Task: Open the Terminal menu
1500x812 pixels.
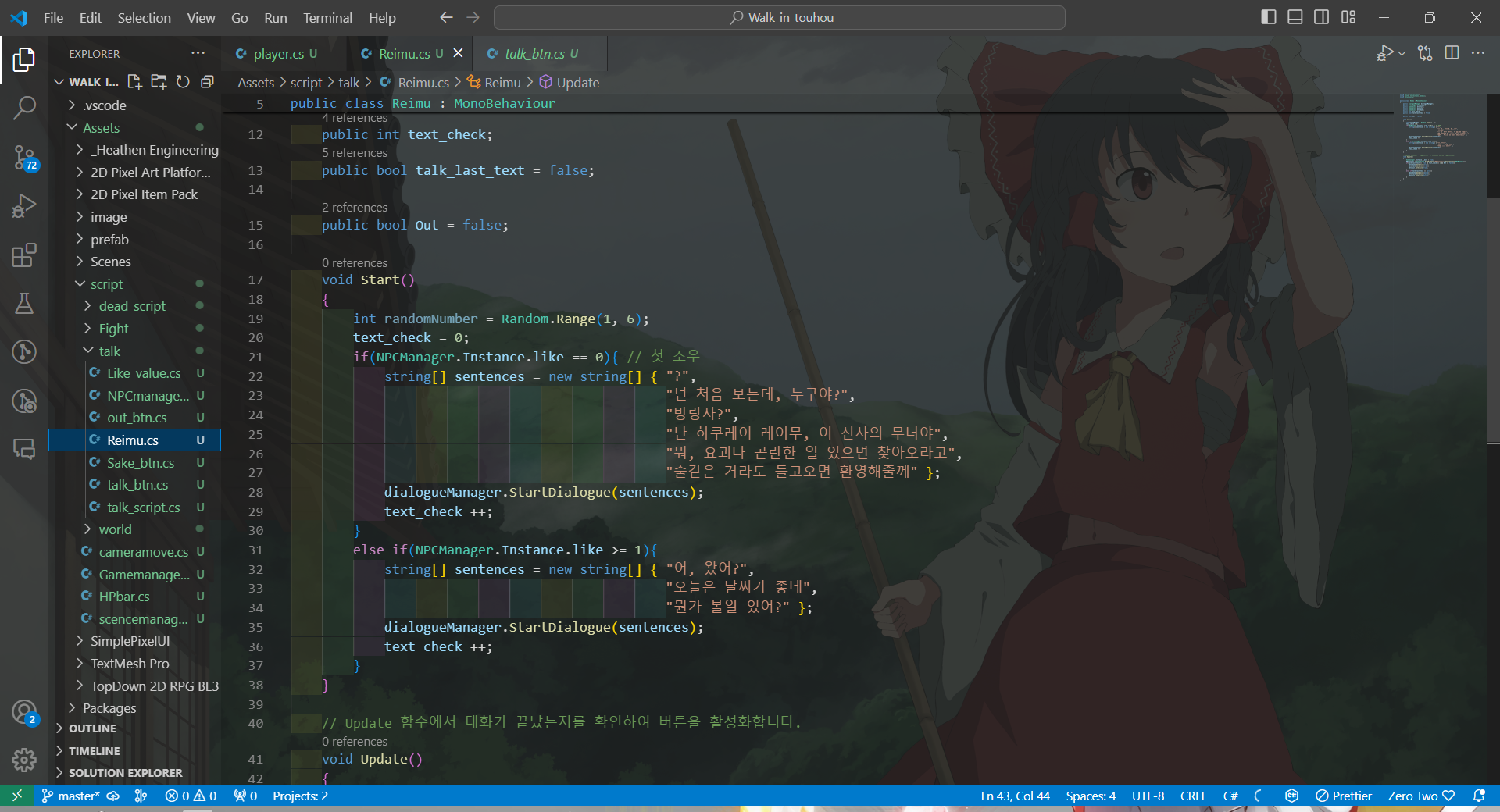Action: click(327, 17)
